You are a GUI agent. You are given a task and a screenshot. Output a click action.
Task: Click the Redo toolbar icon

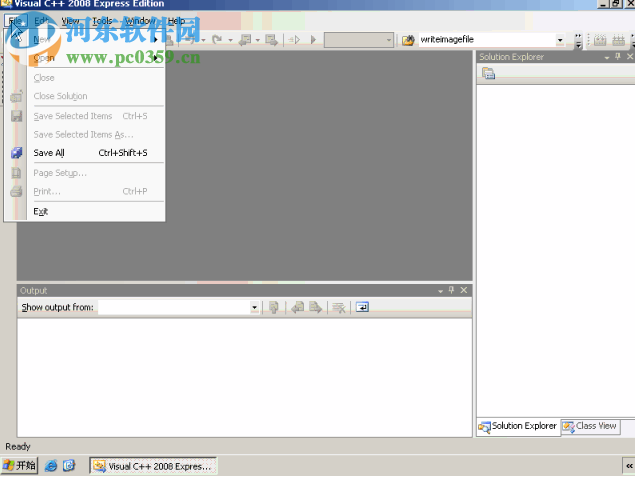[x=217, y=39]
